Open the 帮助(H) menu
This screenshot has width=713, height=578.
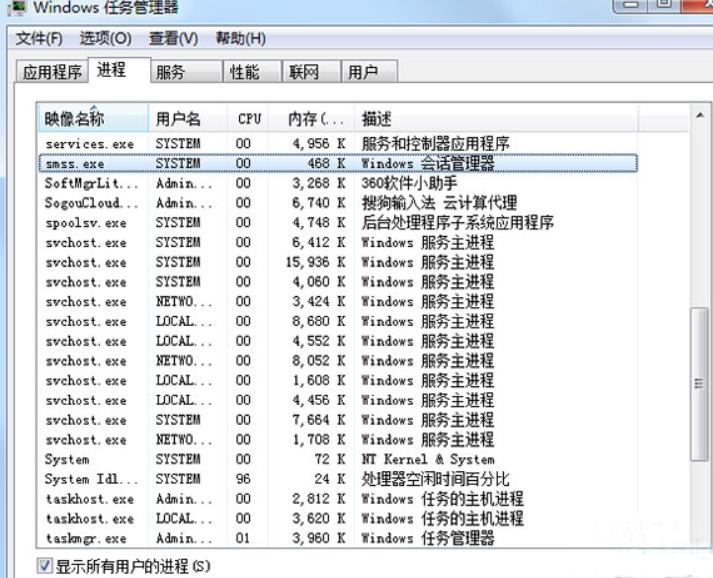coord(241,39)
